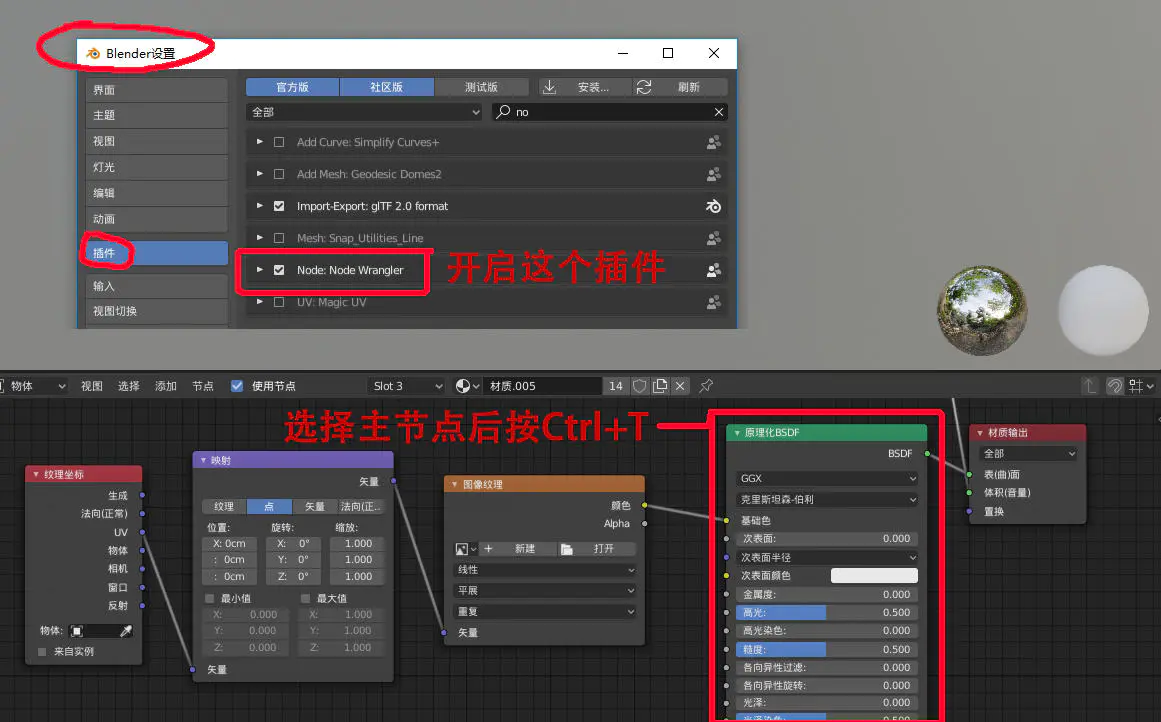This screenshot has width=1161, height=722.
Task: Click the HDRI environment preview sphere
Action: pyautogui.click(x=982, y=310)
